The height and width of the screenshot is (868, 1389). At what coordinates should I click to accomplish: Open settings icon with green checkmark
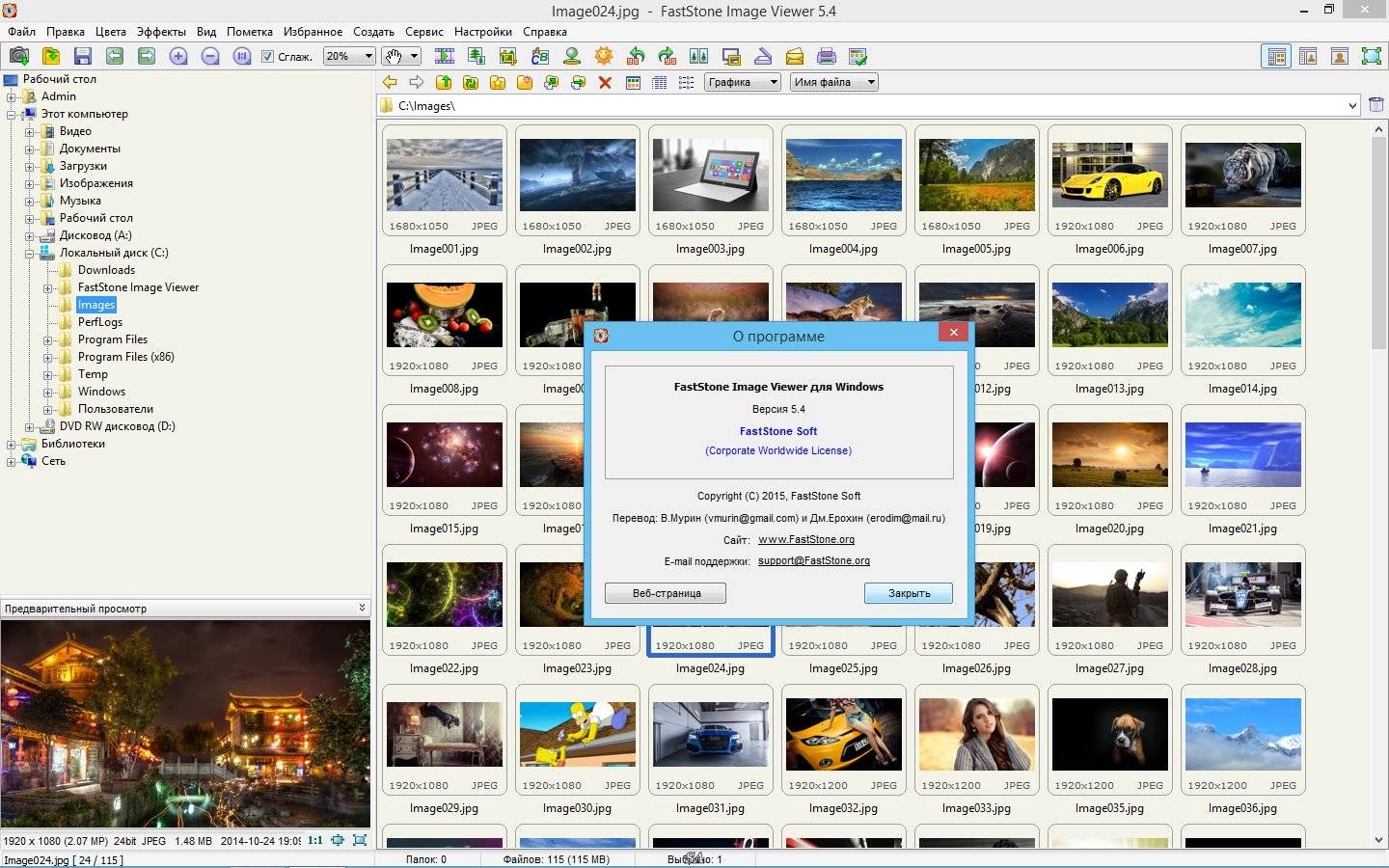point(858,56)
